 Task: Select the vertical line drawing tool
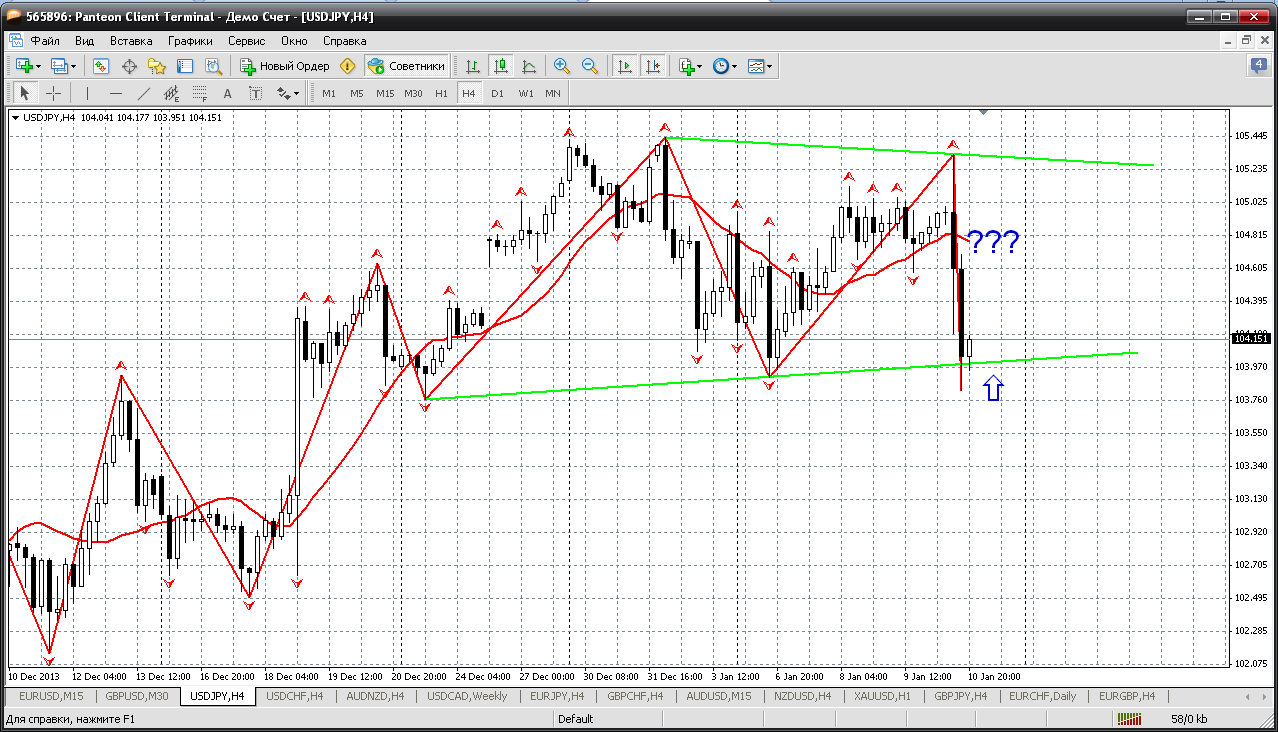pyautogui.click(x=87, y=93)
